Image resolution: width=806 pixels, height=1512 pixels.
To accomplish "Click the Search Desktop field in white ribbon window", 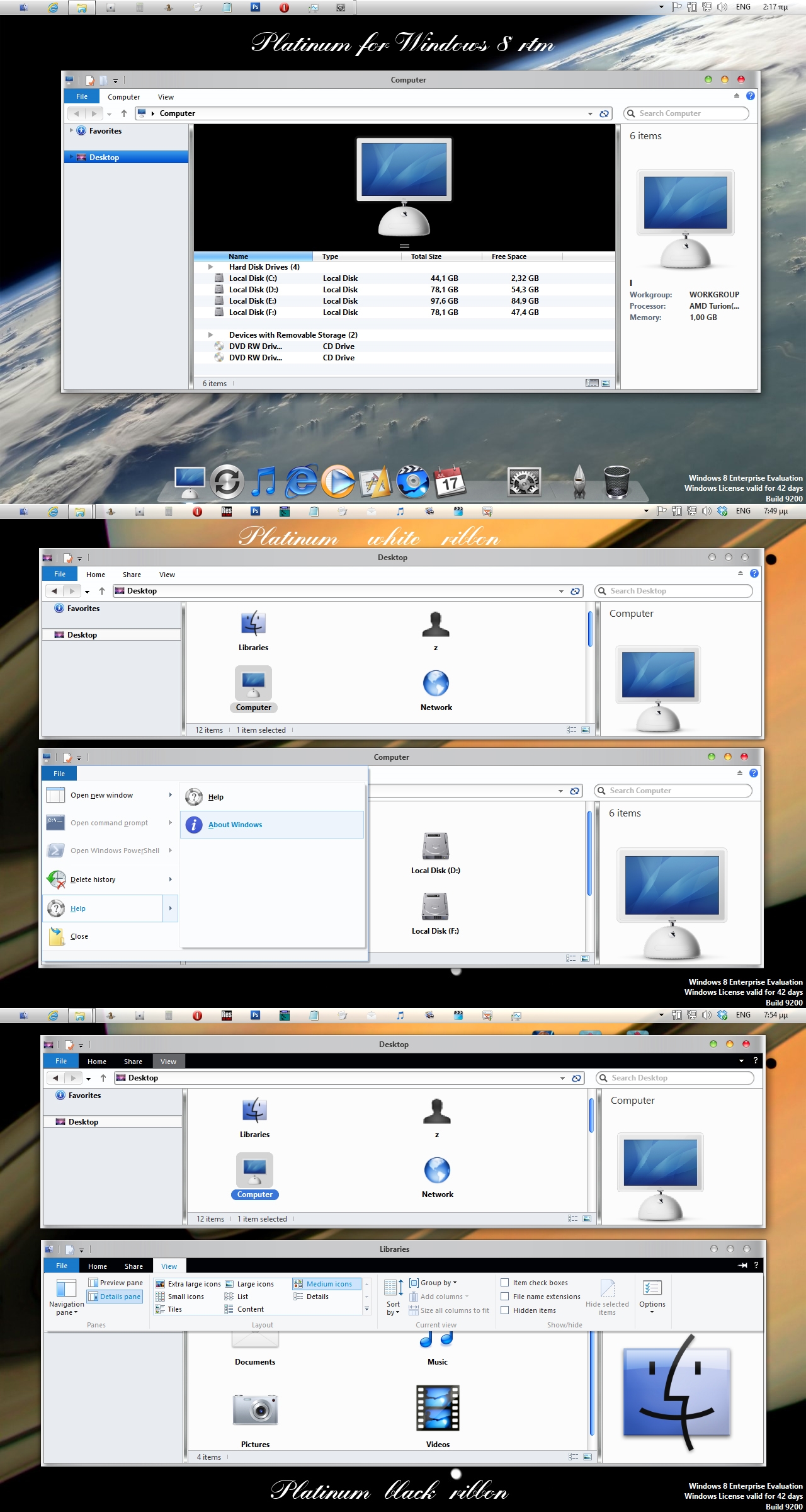I will coord(674,591).
